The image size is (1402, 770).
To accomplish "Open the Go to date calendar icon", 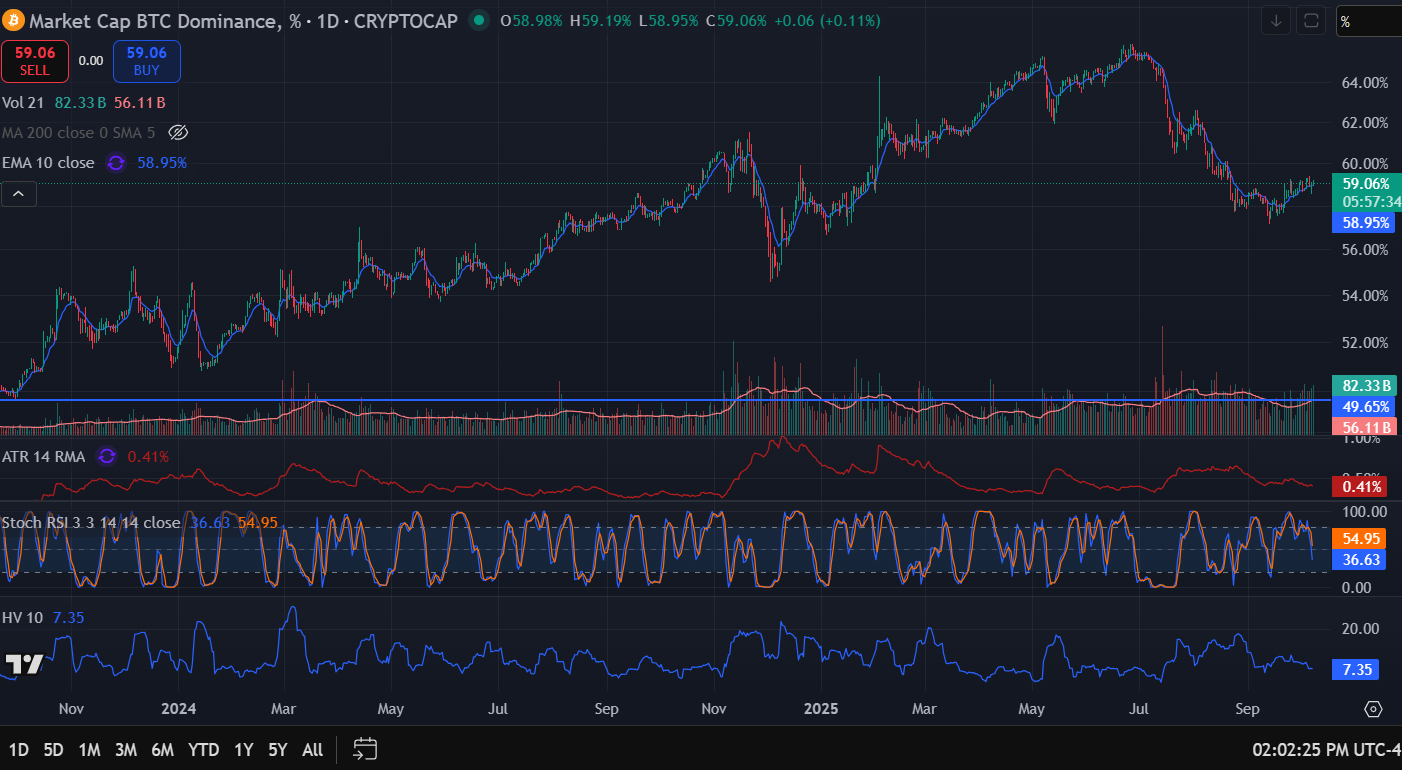I will [x=365, y=749].
